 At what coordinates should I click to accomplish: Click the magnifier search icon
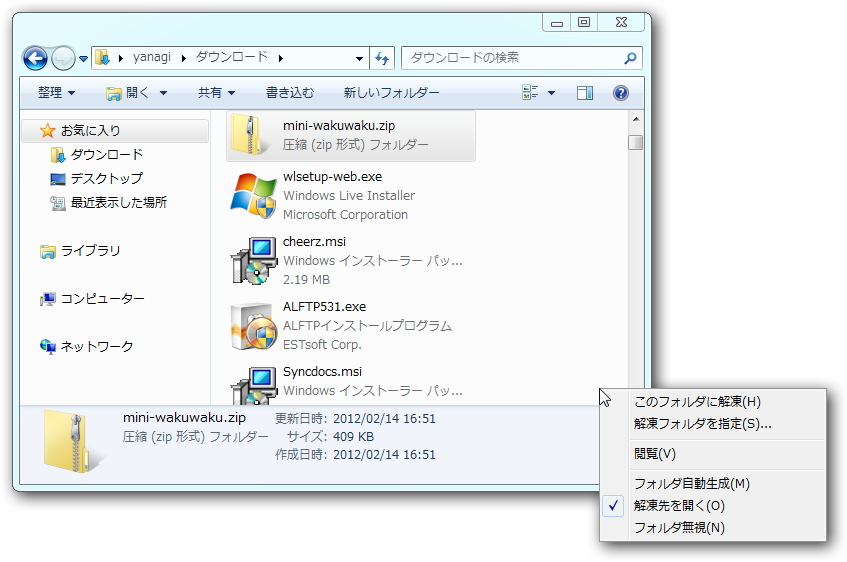(630, 58)
